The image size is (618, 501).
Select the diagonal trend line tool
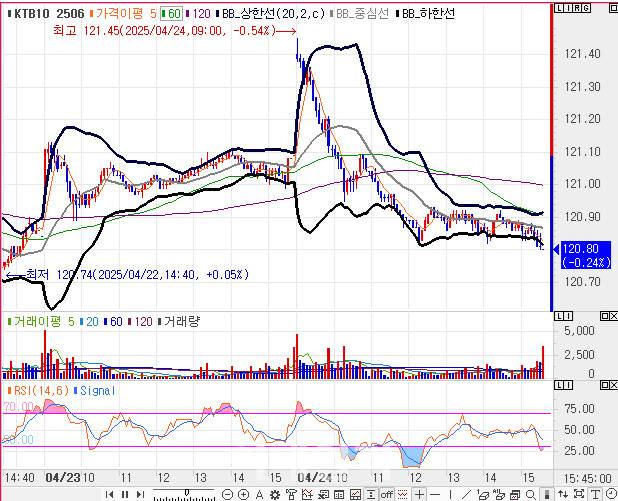click(465, 494)
